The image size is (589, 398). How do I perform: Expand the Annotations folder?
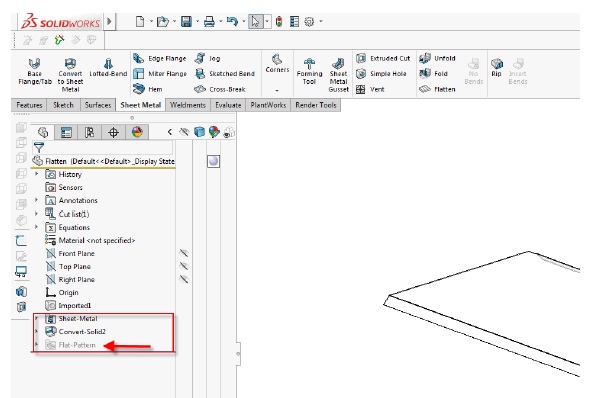point(36,200)
